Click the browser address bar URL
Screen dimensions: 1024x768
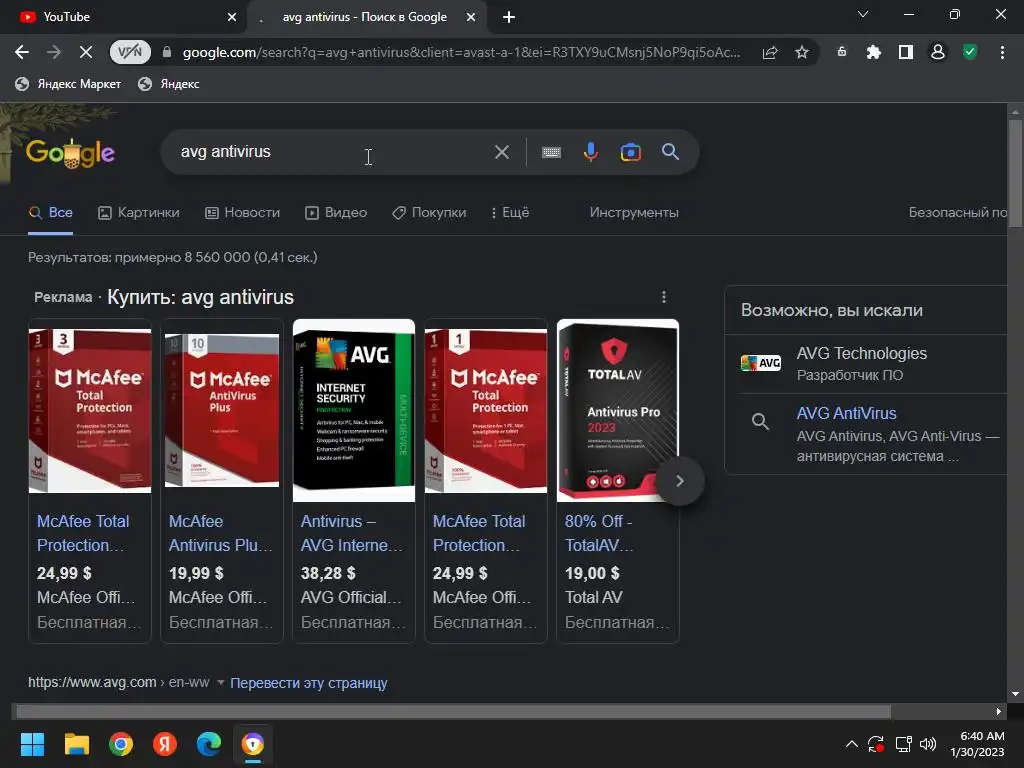pyautogui.click(x=461, y=52)
